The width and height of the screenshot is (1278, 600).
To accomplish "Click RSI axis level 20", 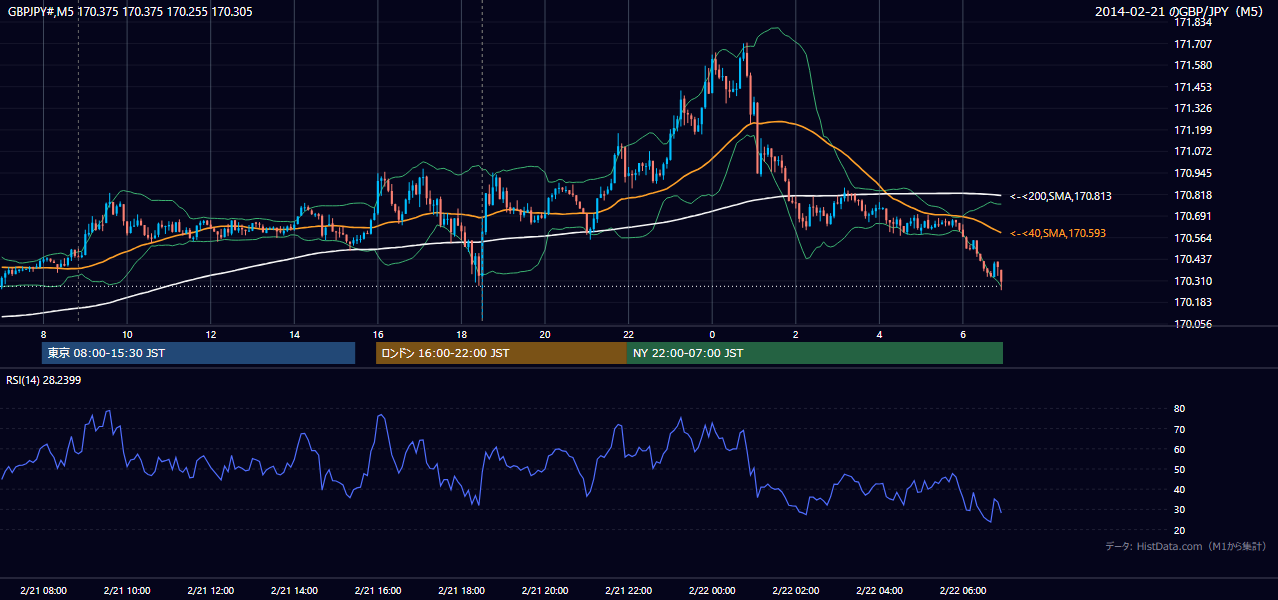I will 1179,530.
